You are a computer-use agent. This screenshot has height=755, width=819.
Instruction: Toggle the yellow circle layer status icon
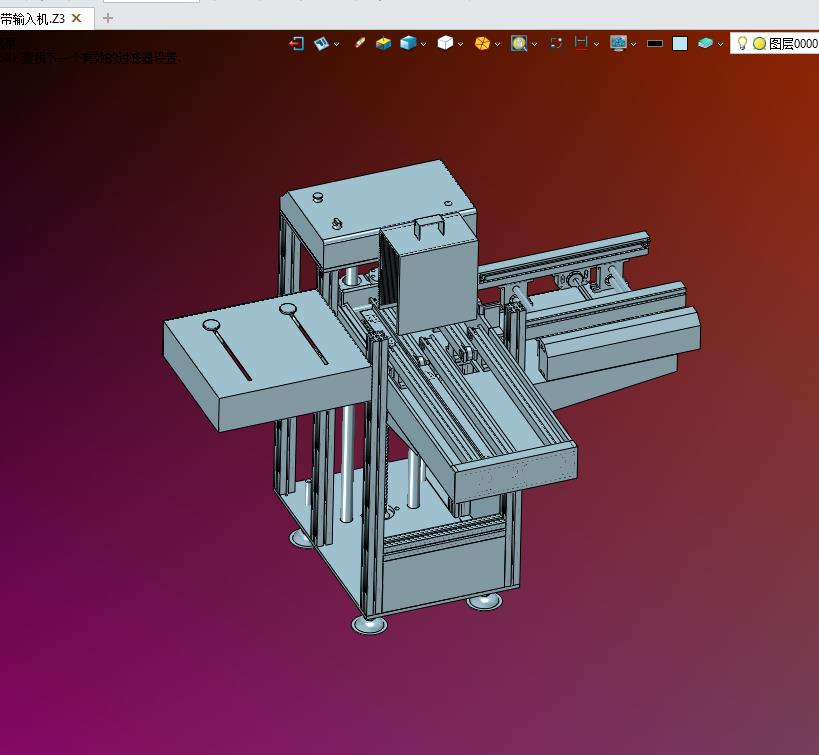point(759,44)
